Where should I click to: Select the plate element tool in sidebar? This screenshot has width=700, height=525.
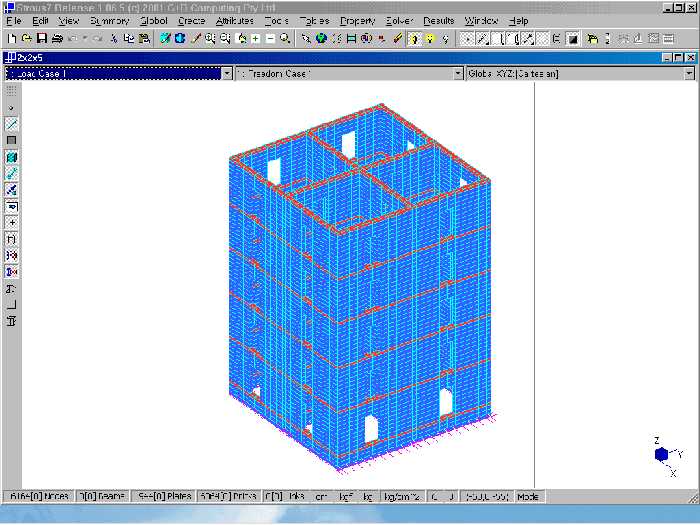pos(11,140)
